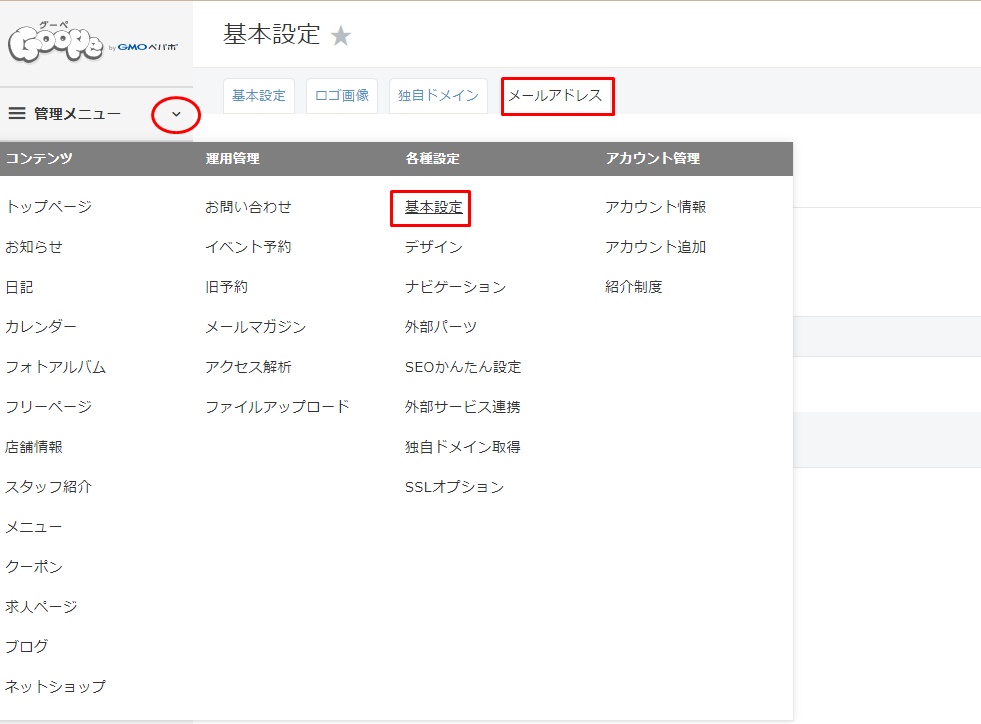Go to ファイルアップロード
The width and height of the screenshot is (981, 724).
click(x=277, y=407)
